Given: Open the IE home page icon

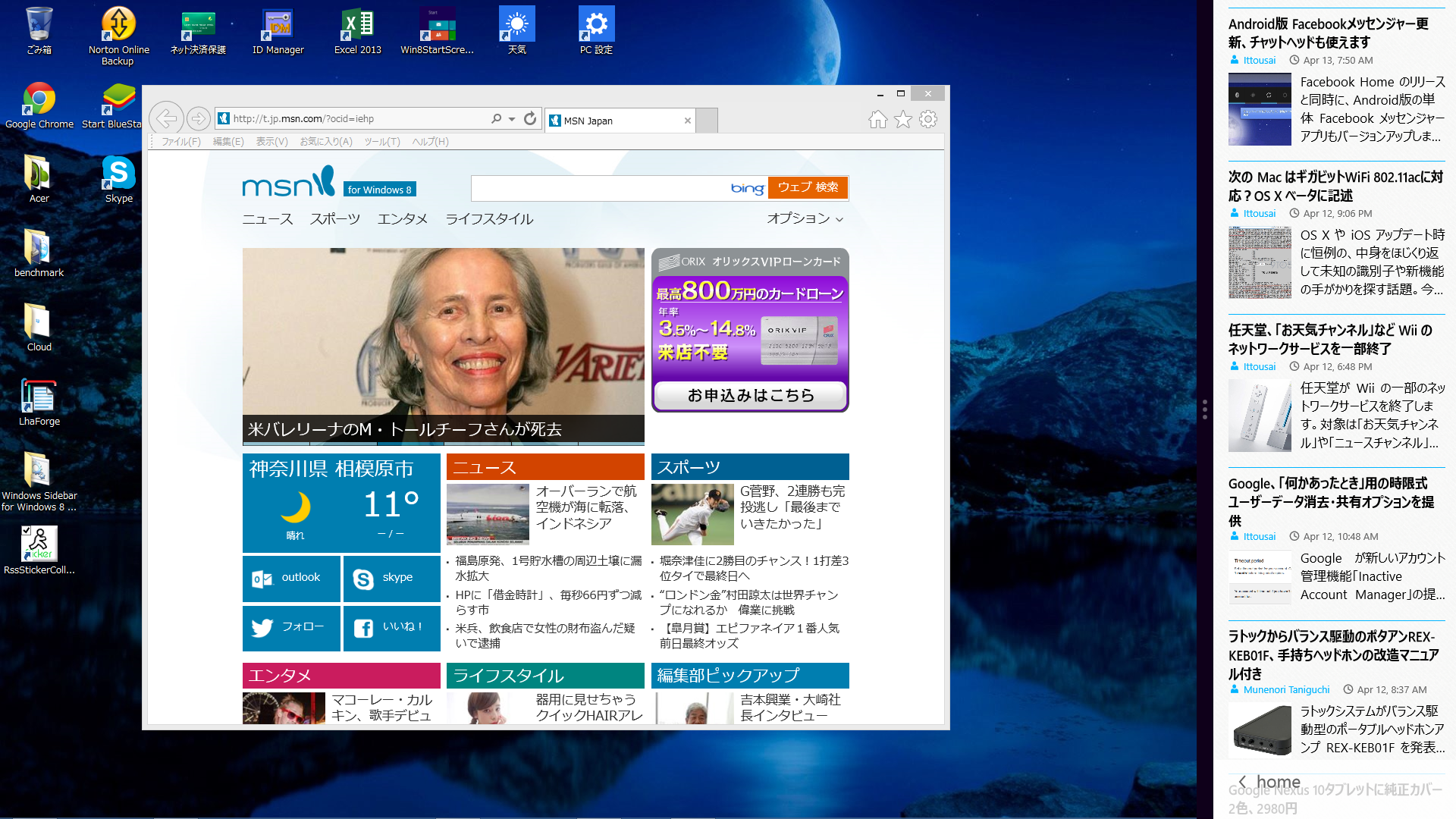Looking at the screenshot, I should (x=877, y=119).
